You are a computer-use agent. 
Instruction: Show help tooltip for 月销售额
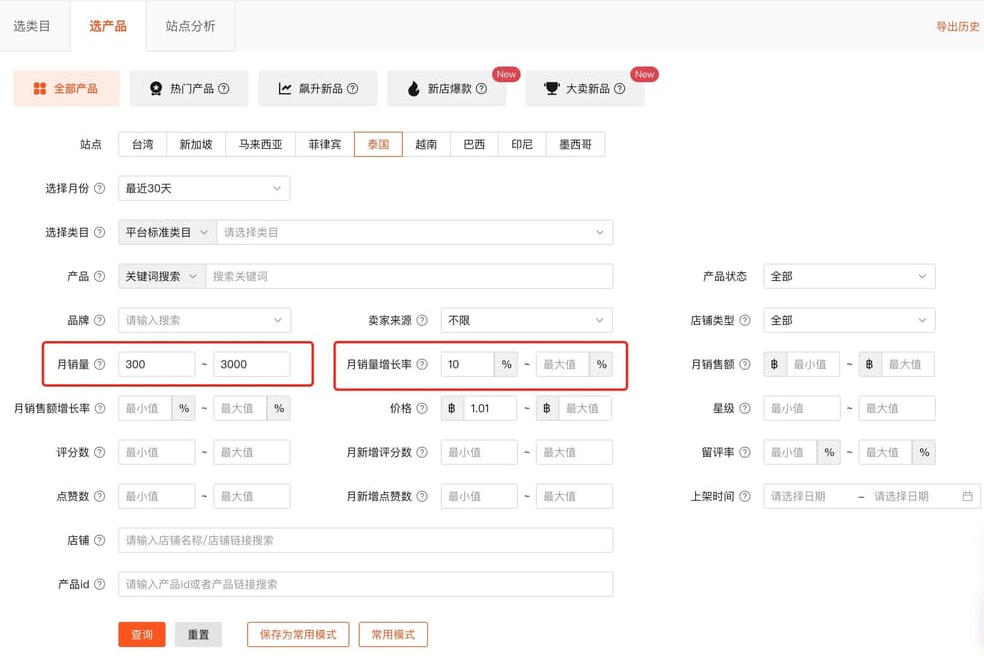tap(744, 364)
